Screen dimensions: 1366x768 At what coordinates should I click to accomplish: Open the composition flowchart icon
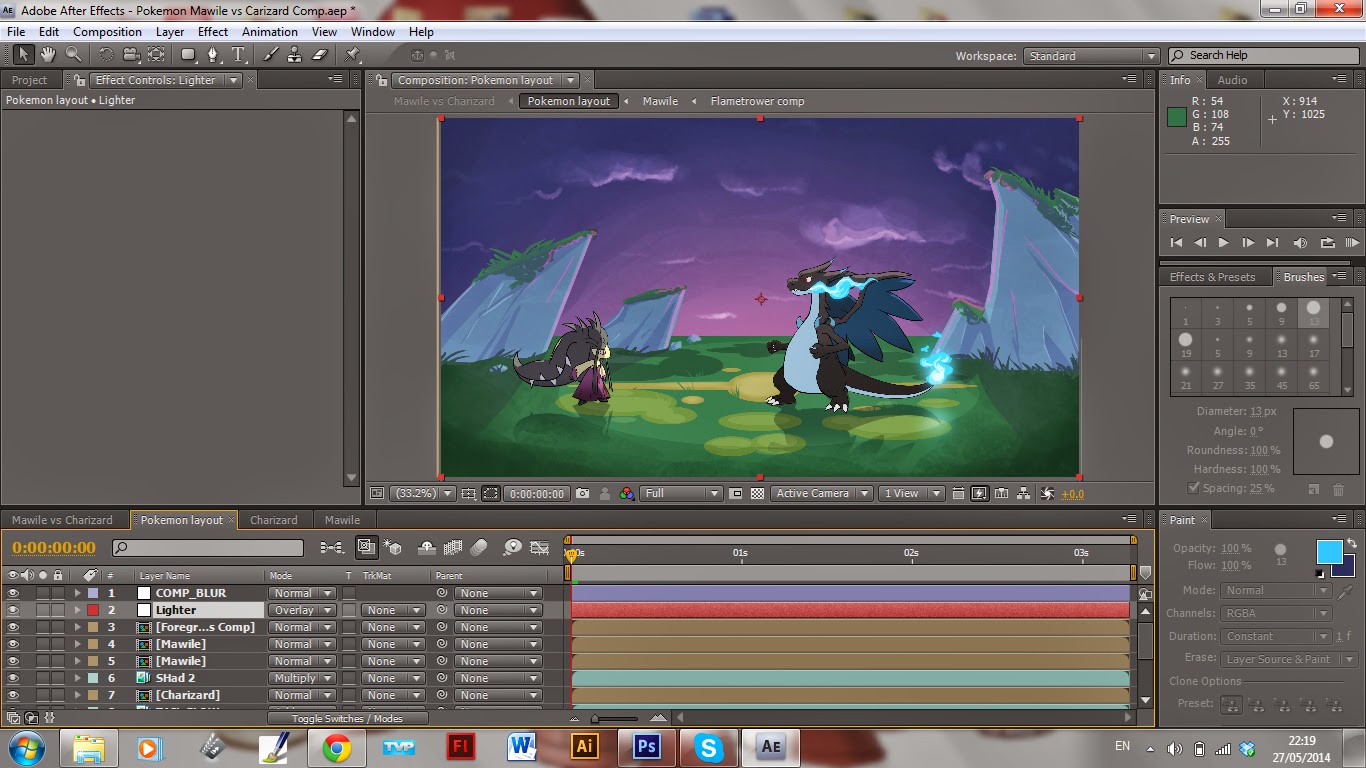pos(1025,493)
